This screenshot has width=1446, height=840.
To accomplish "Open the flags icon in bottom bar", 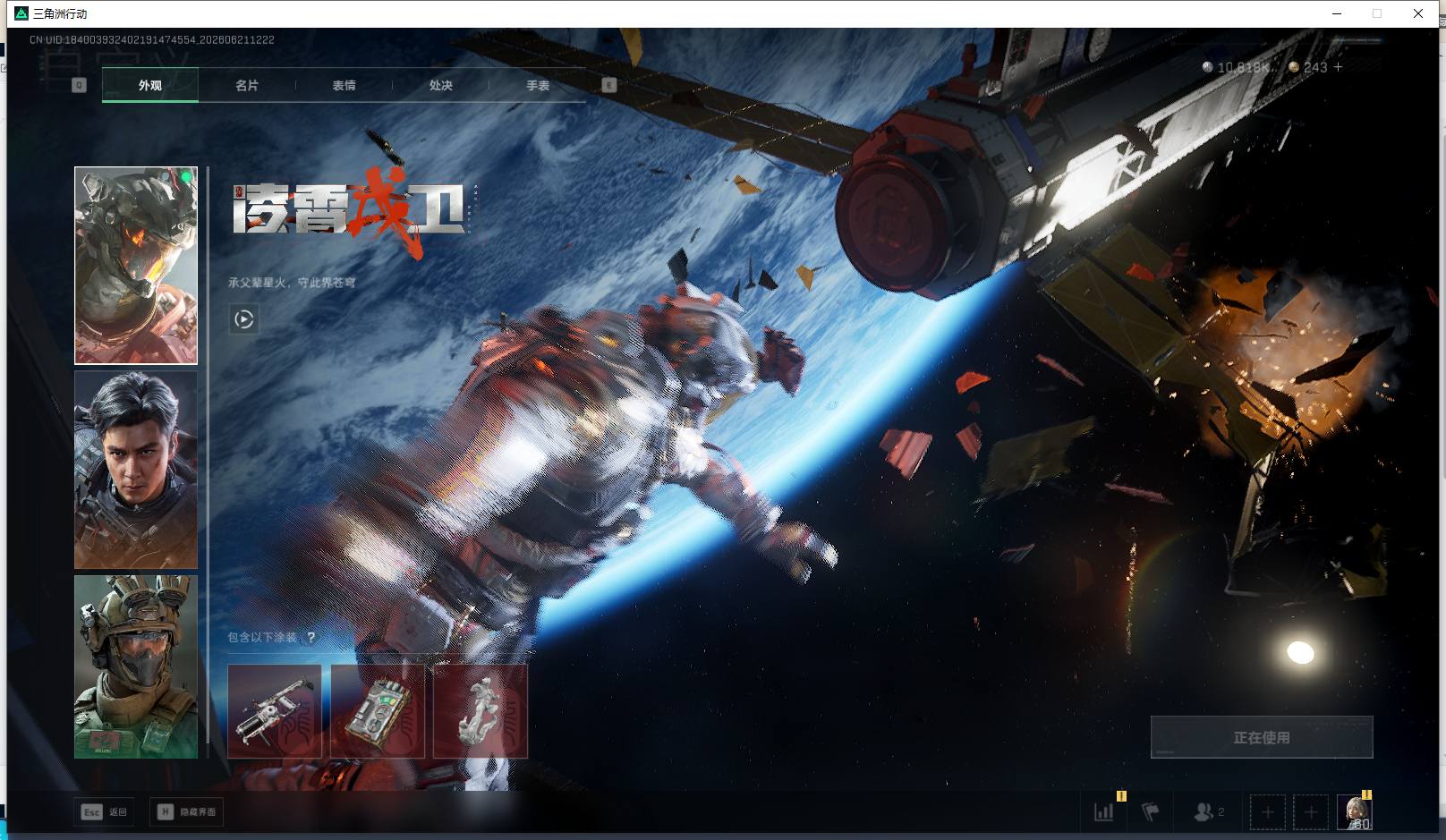I will 1151,812.
